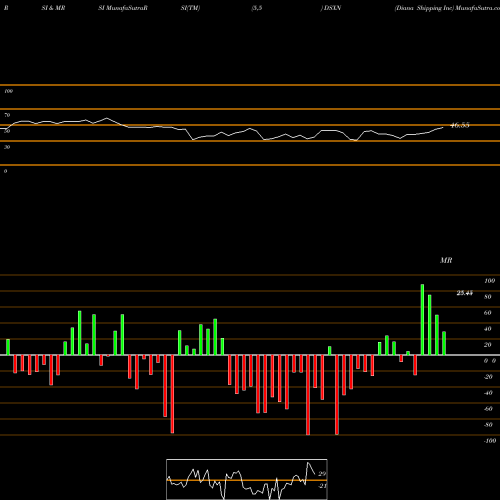Screen dimensions: 500x500
Task: Click the value 29 beside mini chart
Action: point(322,474)
